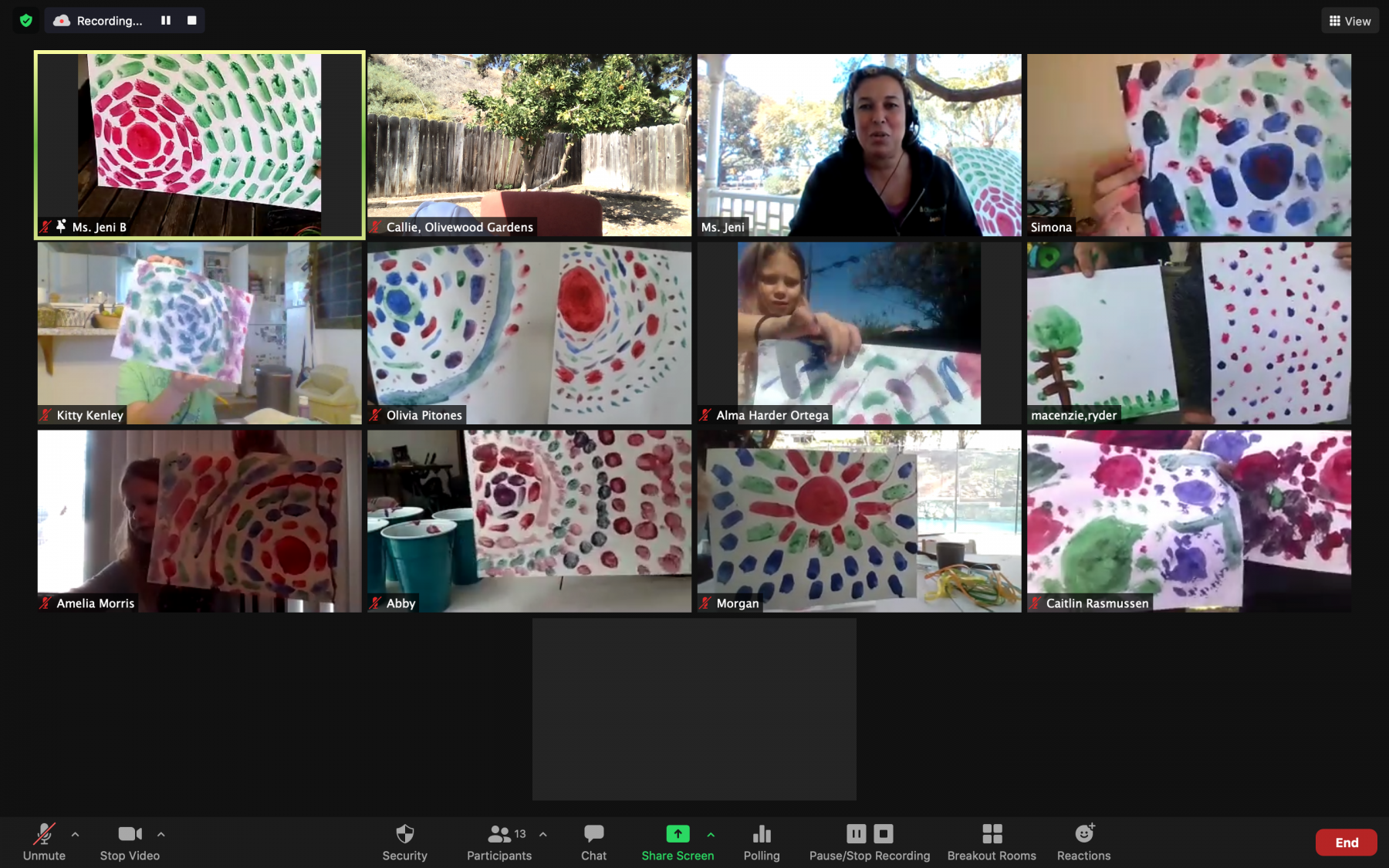
Task: Click the 'Callie, Olivewood Gardens' name label
Action: [x=459, y=227]
